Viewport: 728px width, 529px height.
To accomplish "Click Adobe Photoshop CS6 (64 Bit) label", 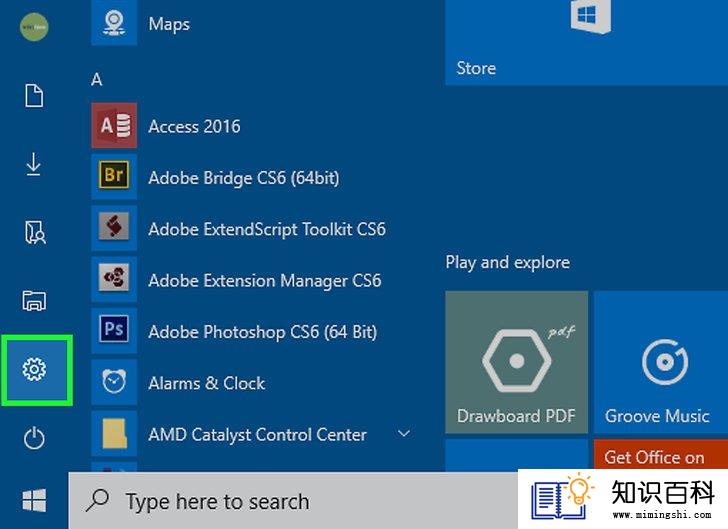I will (263, 332).
